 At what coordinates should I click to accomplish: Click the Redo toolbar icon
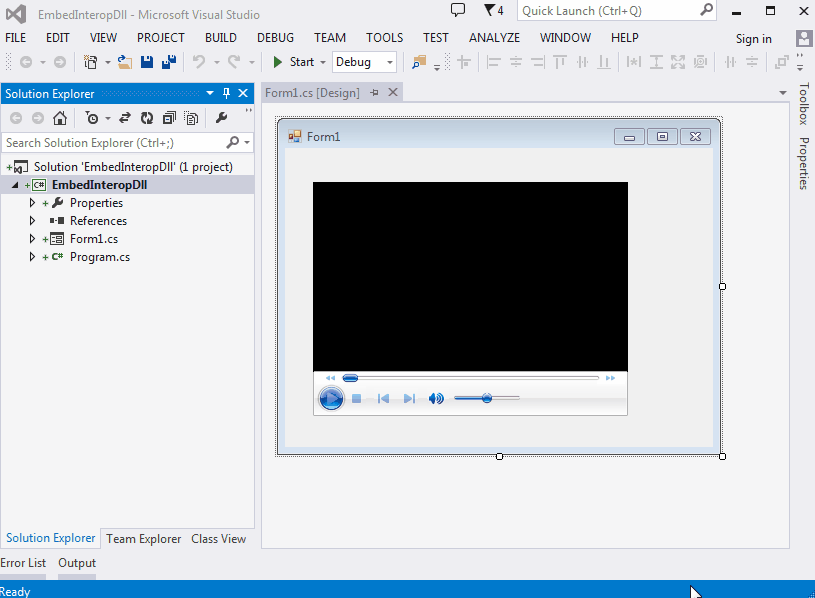(234, 62)
